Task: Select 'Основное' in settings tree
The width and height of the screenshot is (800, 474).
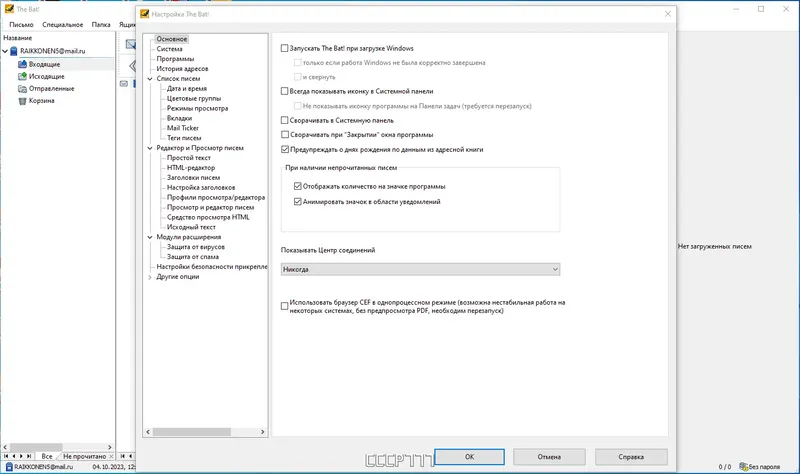Action: tap(172, 39)
